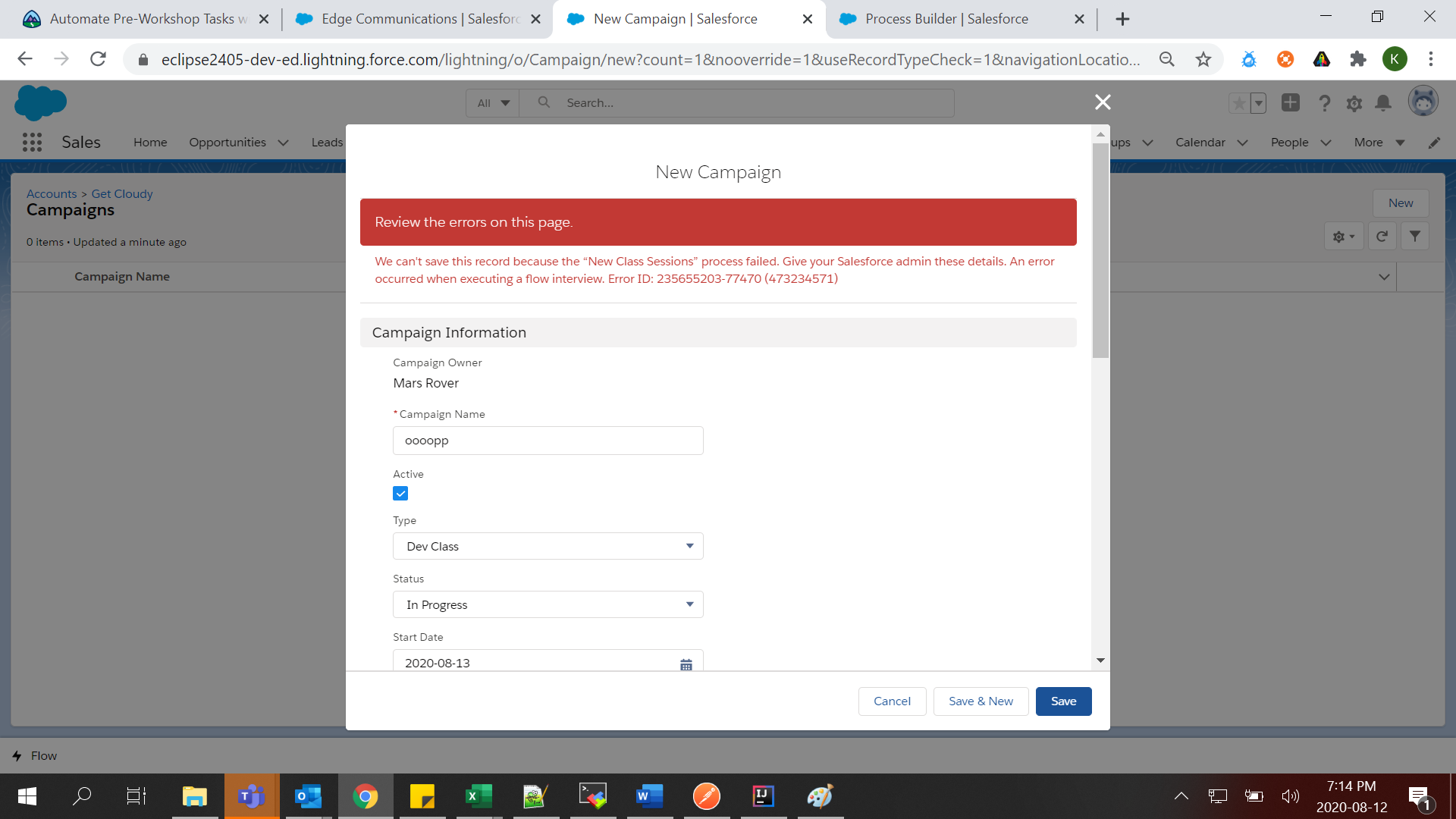This screenshot has height=819, width=1456.
Task: Click the Salesforce cloud logo
Action: (40, 102)
